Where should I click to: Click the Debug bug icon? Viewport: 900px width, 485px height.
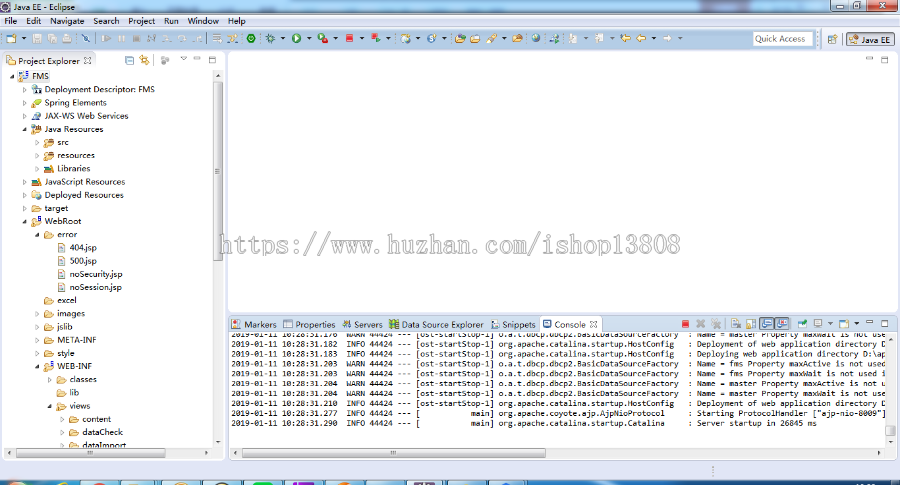pos(270,38)
